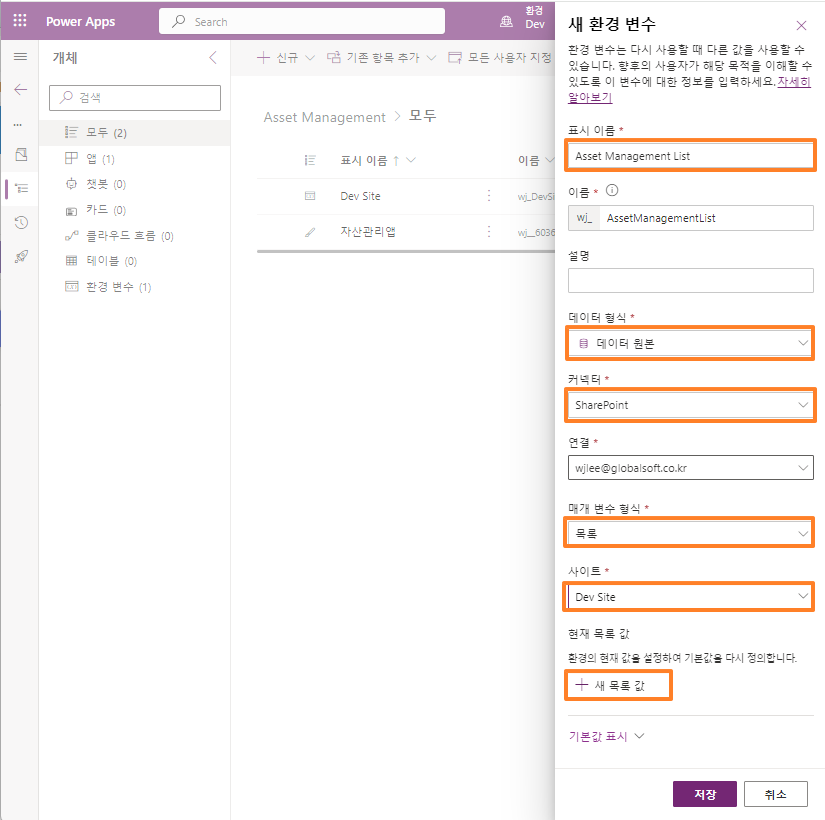Select 테이블 (0) in objects tree
The image size is (825, 820).
tap(134, 261)
